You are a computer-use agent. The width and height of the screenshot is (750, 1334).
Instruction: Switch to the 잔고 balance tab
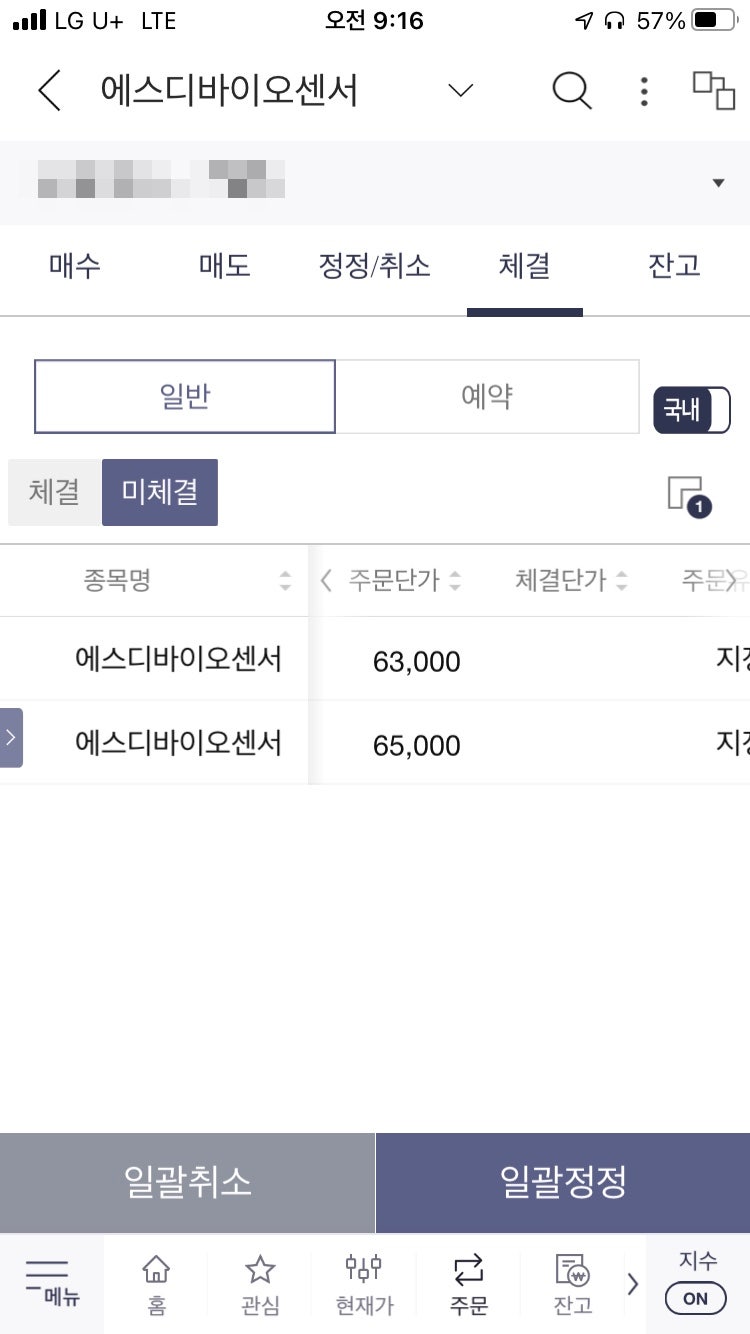674,266
